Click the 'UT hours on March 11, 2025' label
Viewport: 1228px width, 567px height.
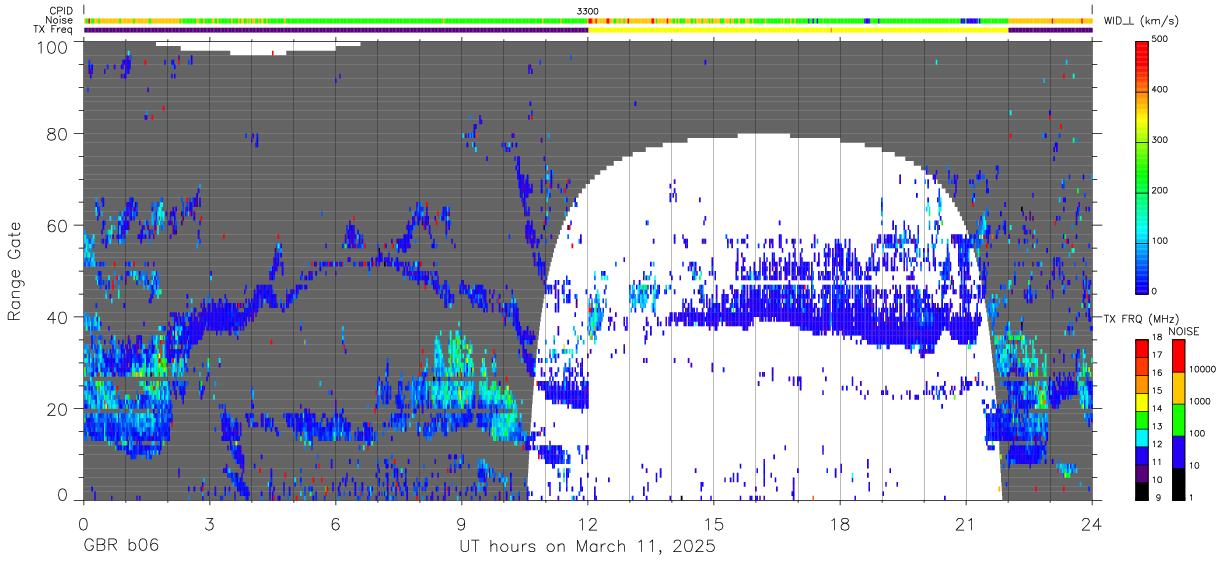[x=587, y=548]
